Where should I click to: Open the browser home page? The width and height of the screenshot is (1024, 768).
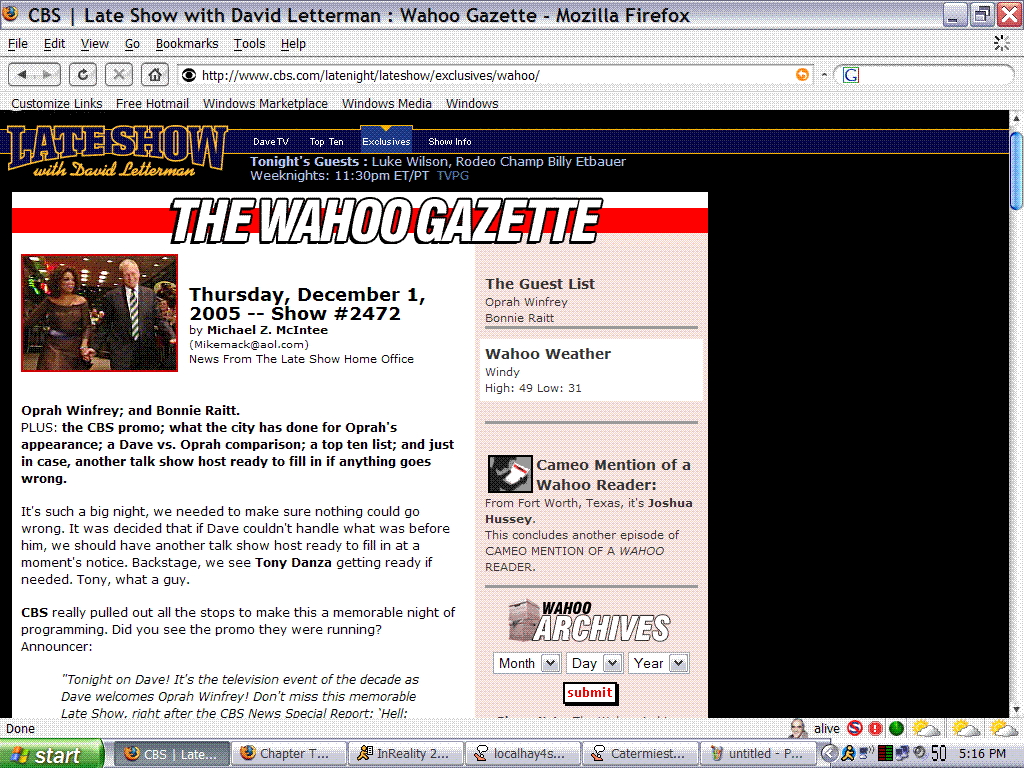[155, 75]
